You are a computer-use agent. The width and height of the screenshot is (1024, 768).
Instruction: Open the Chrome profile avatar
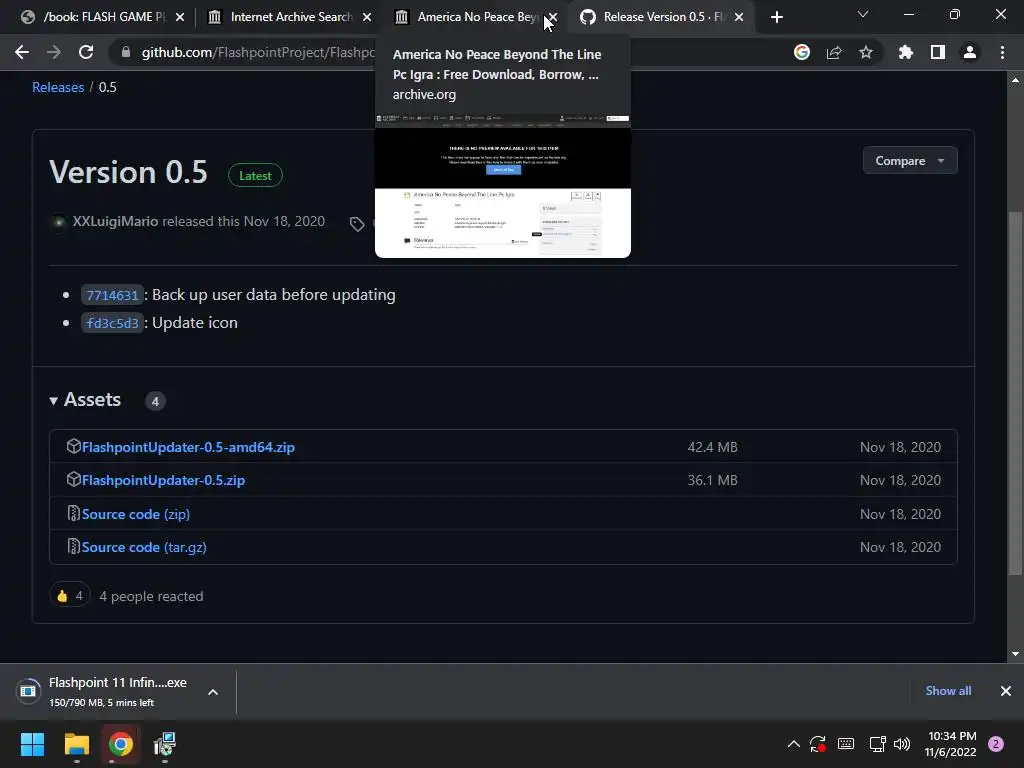click(x=969, y=52)
